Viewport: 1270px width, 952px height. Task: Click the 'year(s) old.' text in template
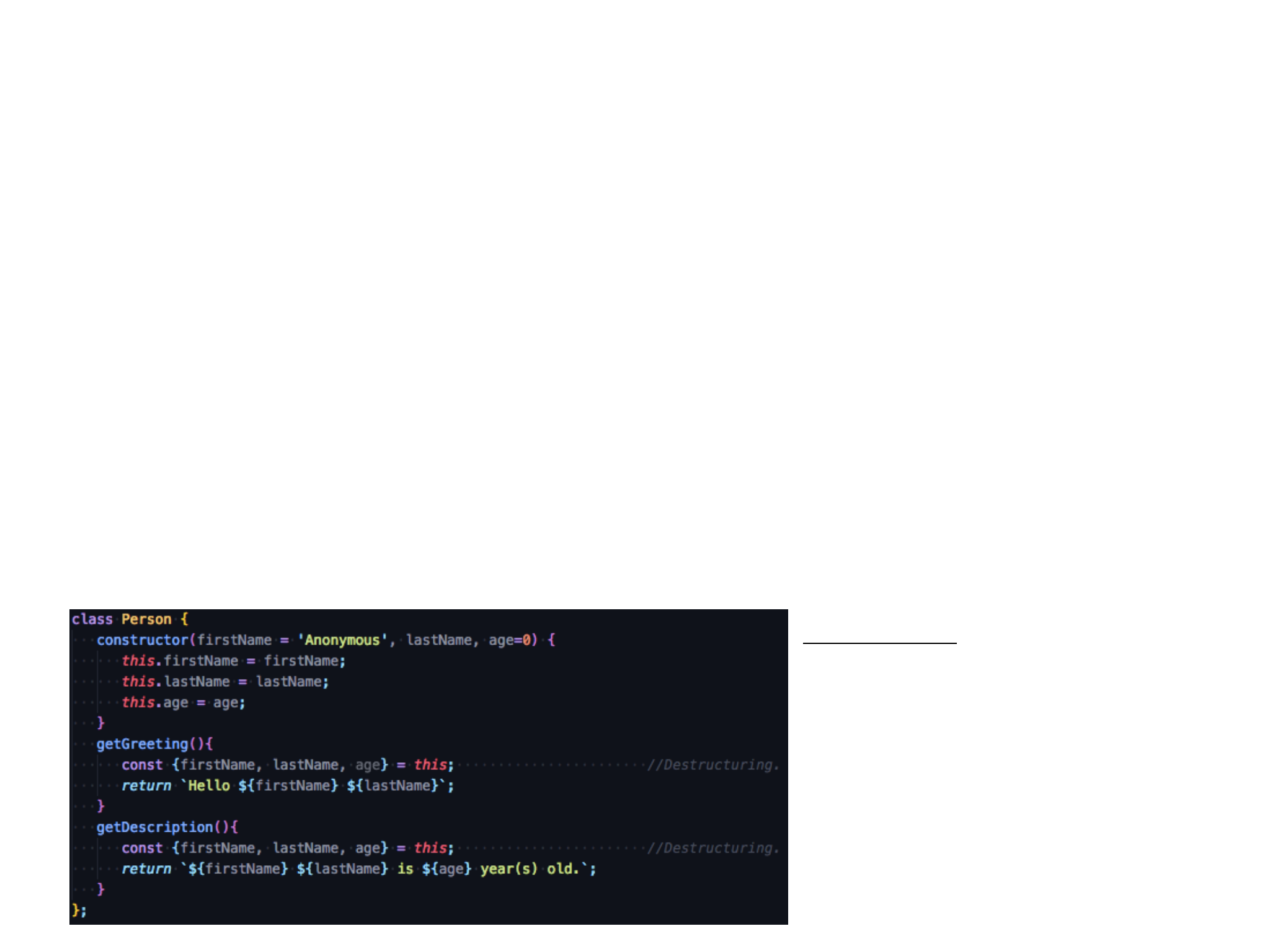coord(530,869)
